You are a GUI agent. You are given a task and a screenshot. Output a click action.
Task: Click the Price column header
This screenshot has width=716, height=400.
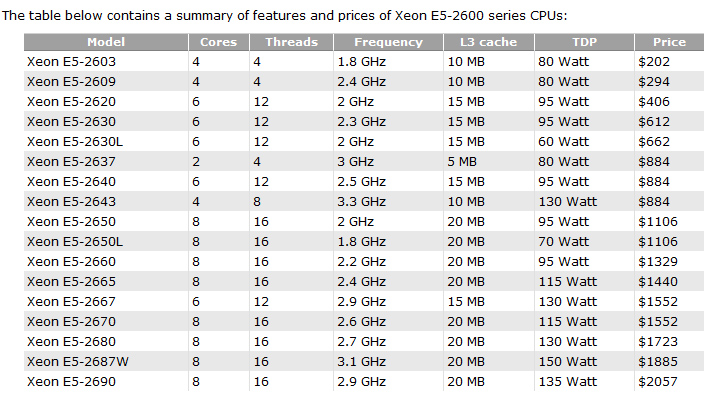[669, 42]
